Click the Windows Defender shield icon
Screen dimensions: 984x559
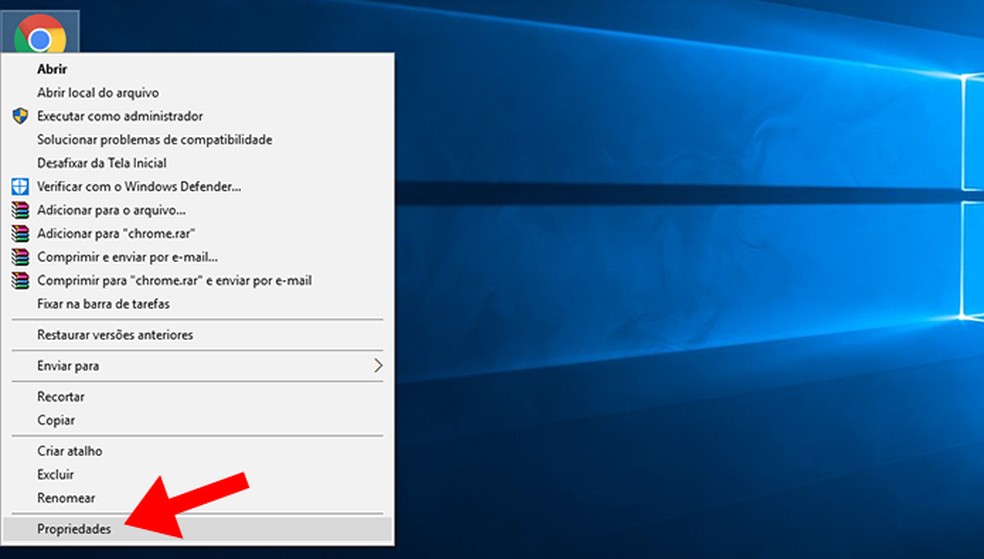click(x=20, y=186)
